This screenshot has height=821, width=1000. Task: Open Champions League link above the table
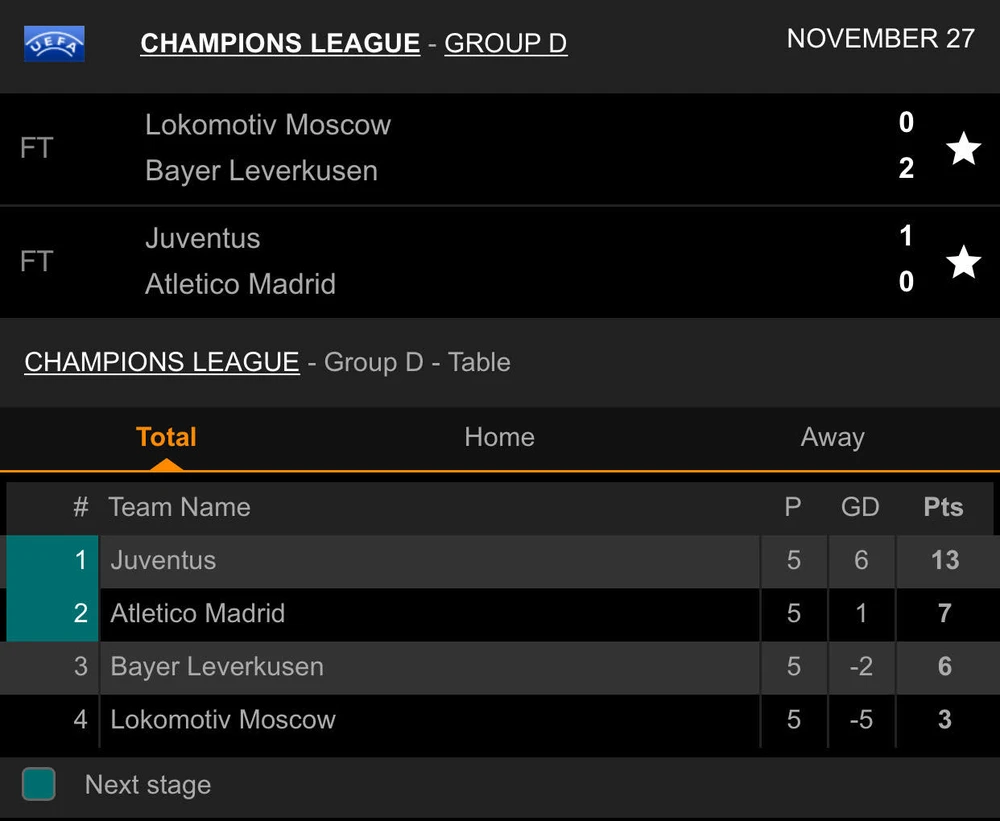pyautogui.click(x=161, y=362)
